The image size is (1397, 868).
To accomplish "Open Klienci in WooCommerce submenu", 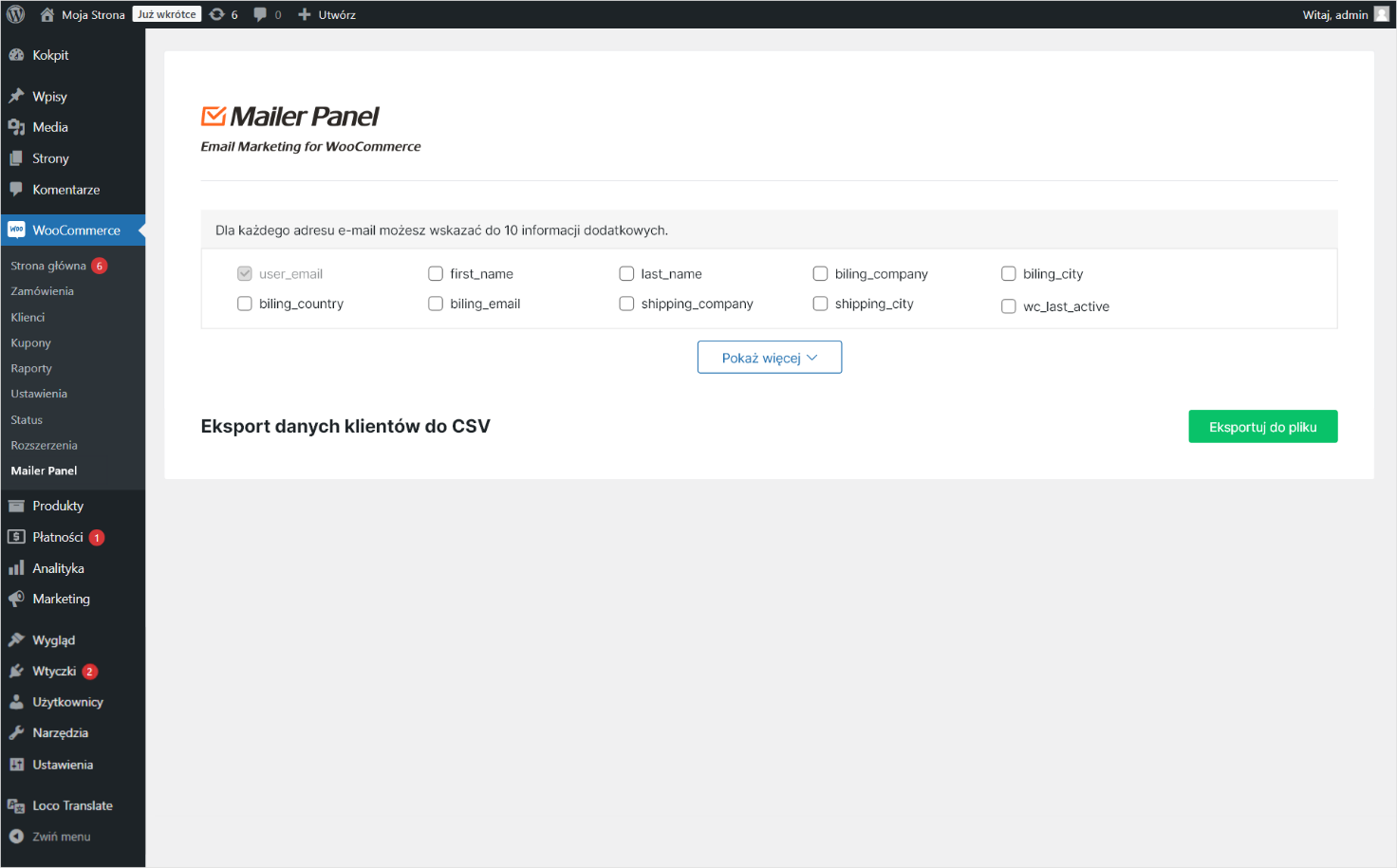I will coord(28,317).
